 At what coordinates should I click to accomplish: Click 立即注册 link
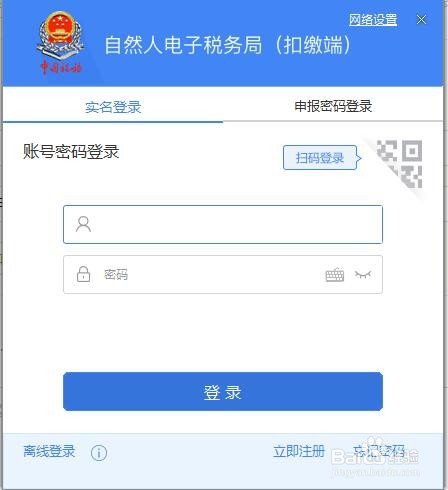click(x=299, y=451)
